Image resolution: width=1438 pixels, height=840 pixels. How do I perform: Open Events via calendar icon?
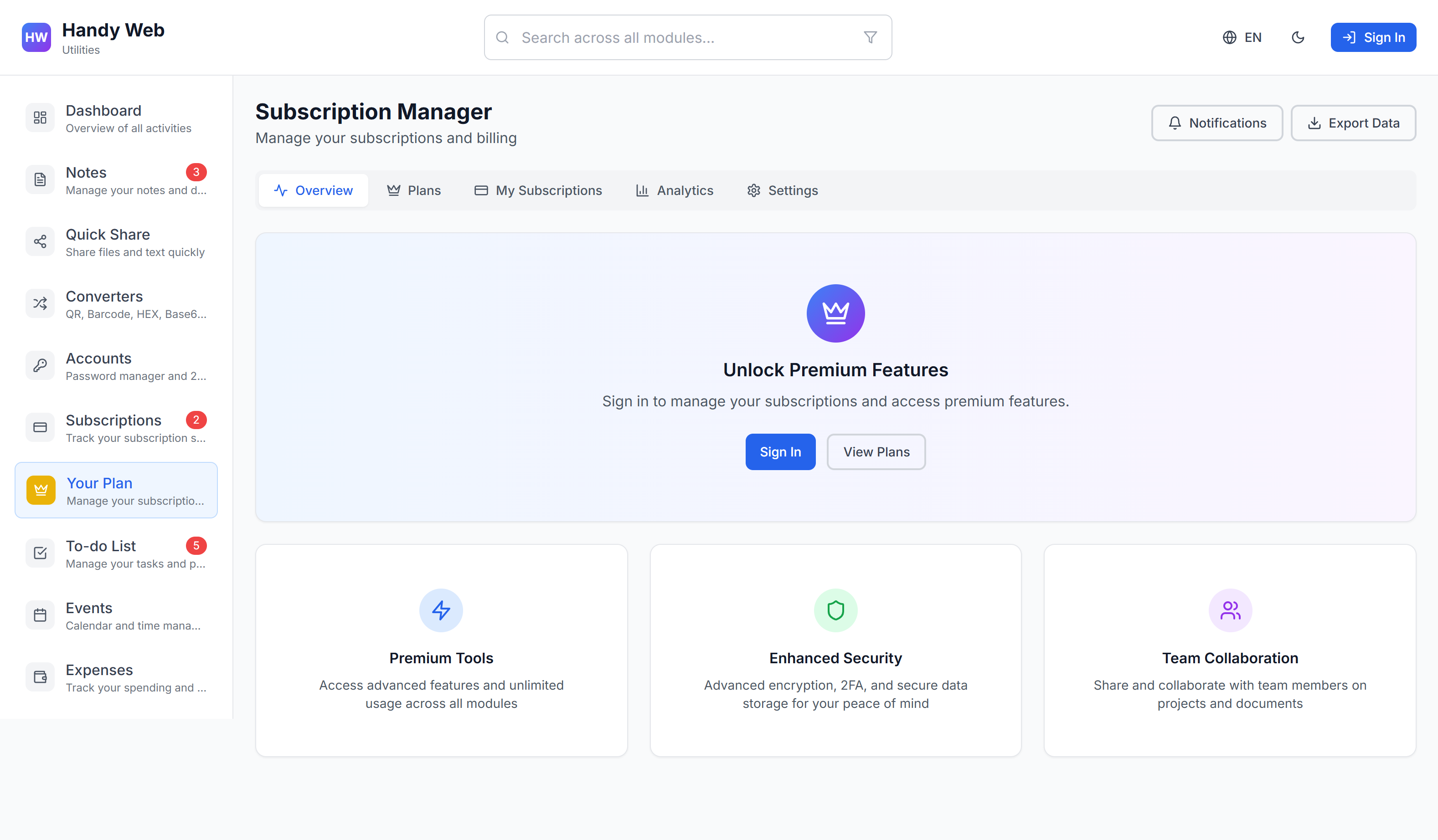pyautogui.click(x=40, y=615)
